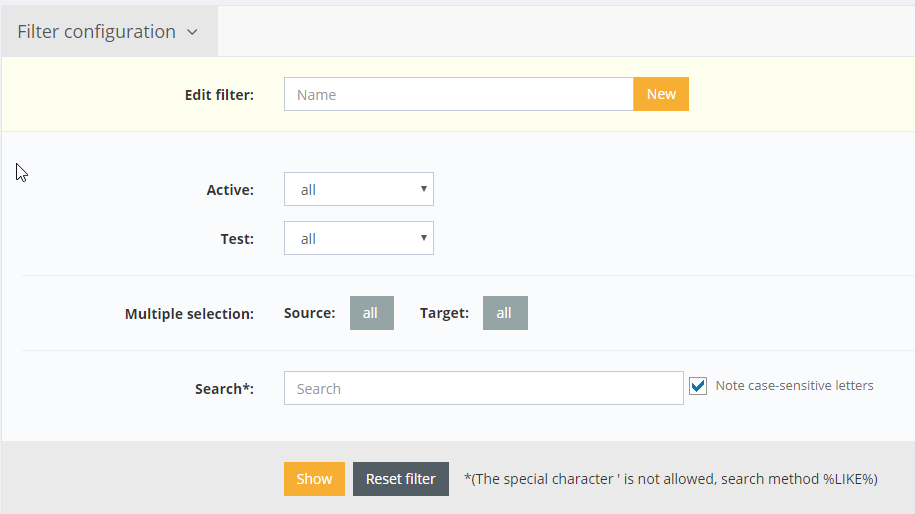Click the Reset filter button
915x514 pixels.
[x=400, y=479]
